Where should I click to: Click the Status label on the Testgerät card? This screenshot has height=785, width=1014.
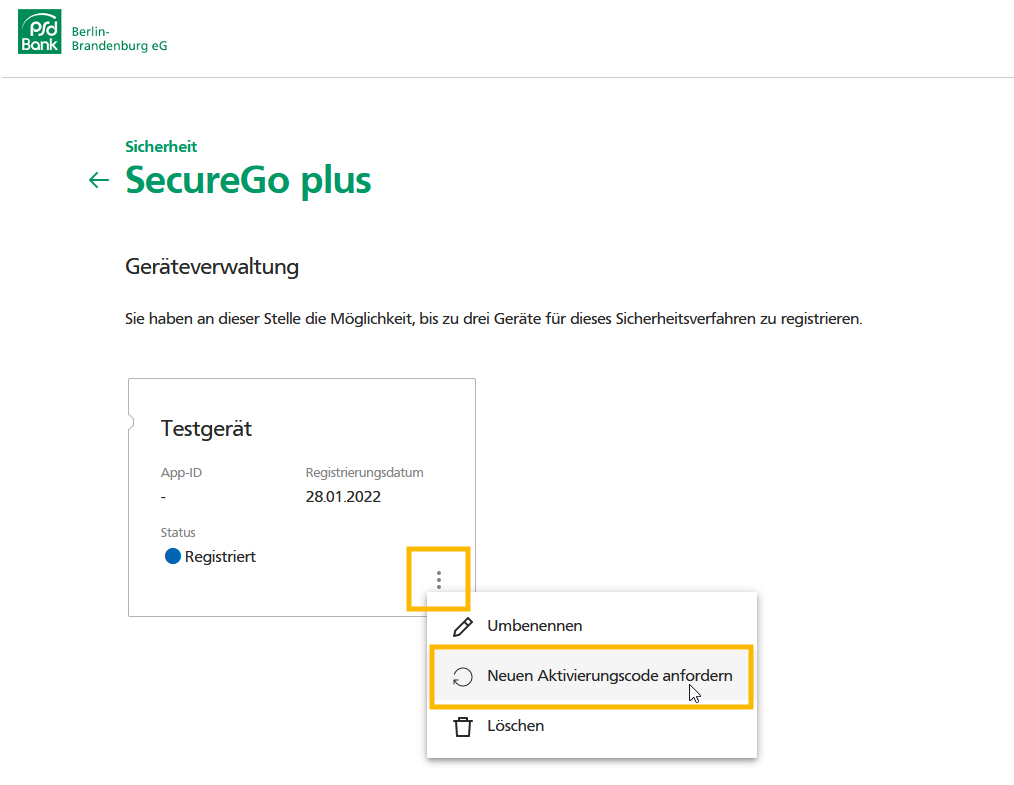178,533
